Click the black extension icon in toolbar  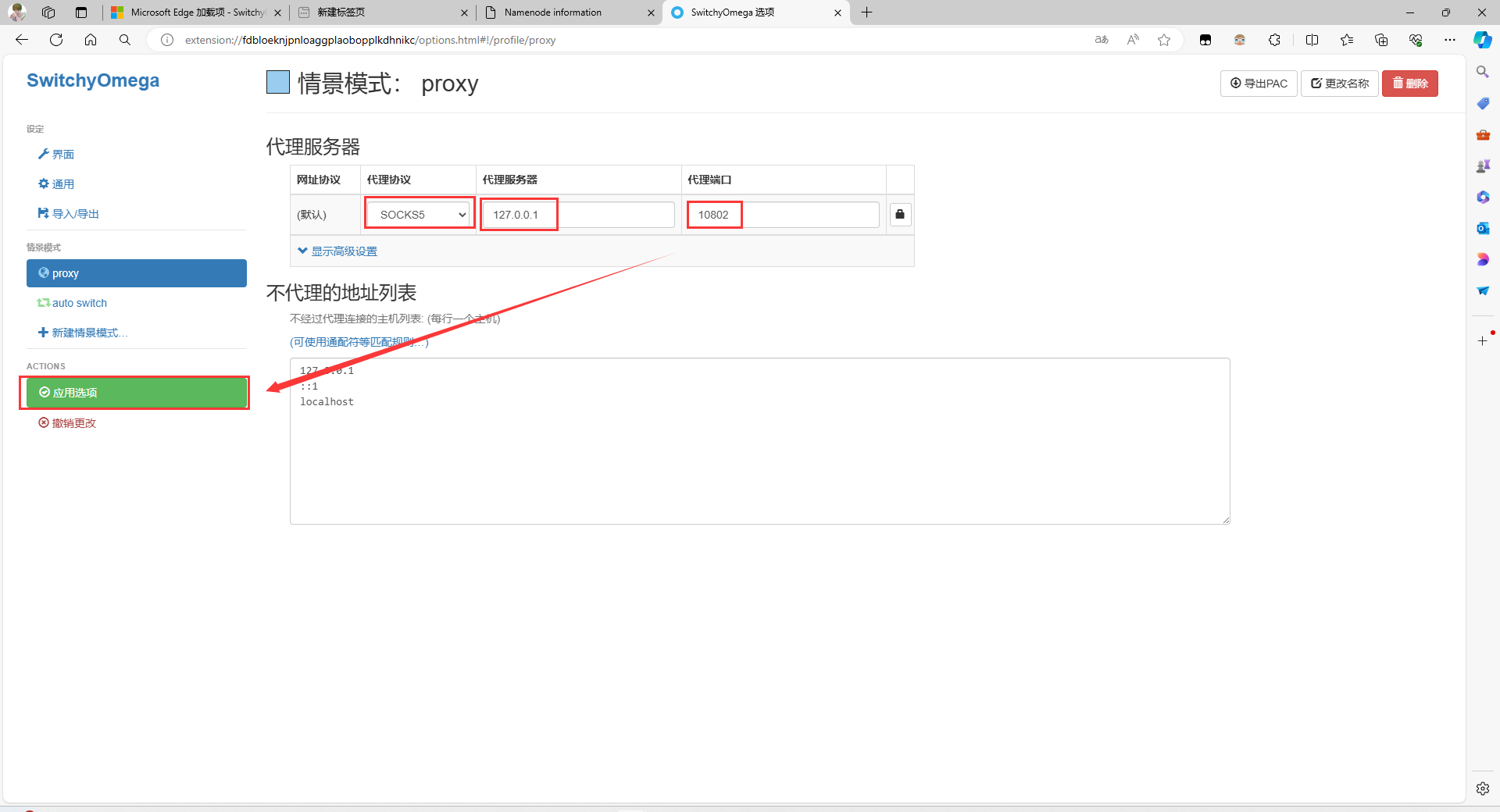tap(1205, 40)
